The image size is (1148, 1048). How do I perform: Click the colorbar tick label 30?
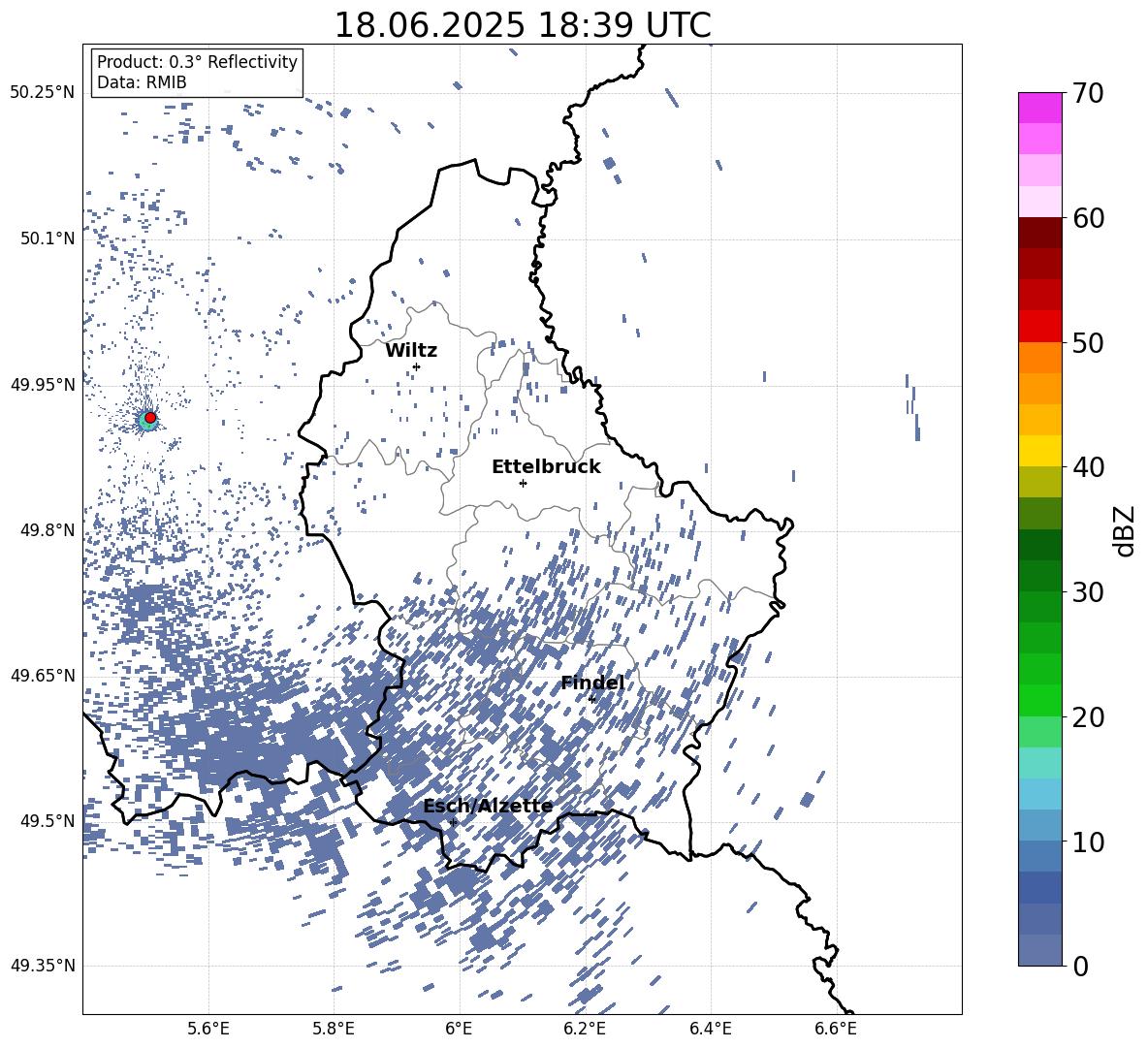tap(1089, 592)
